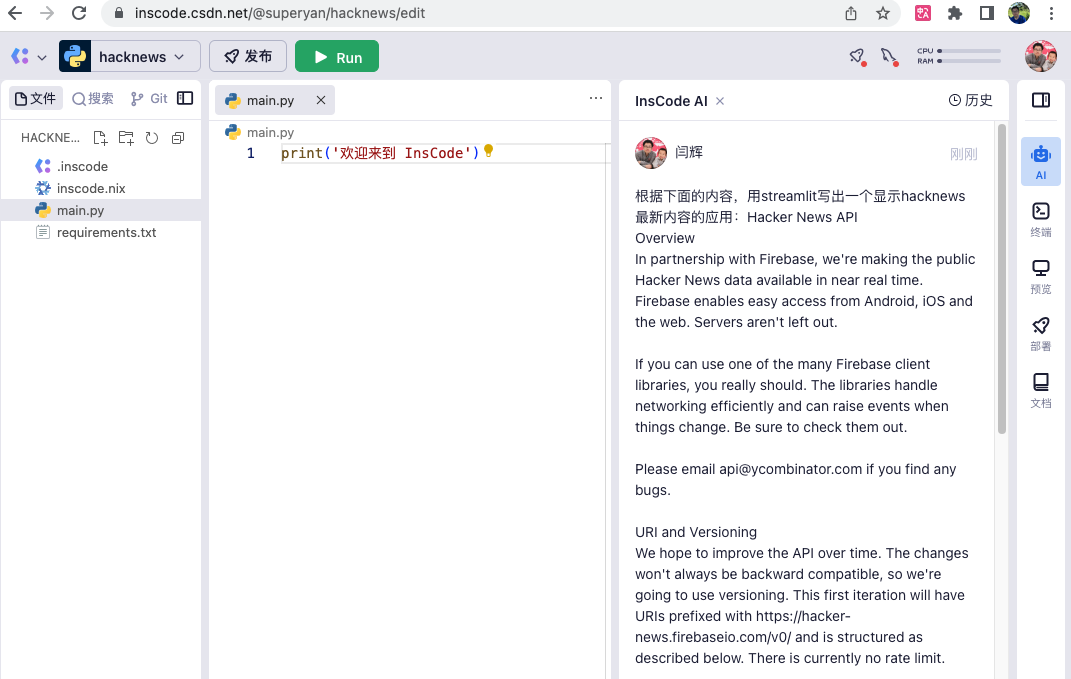The image size is (1071, 679).
Task: Reload the page with the refresh icon
Action: [x=79, y=13]
